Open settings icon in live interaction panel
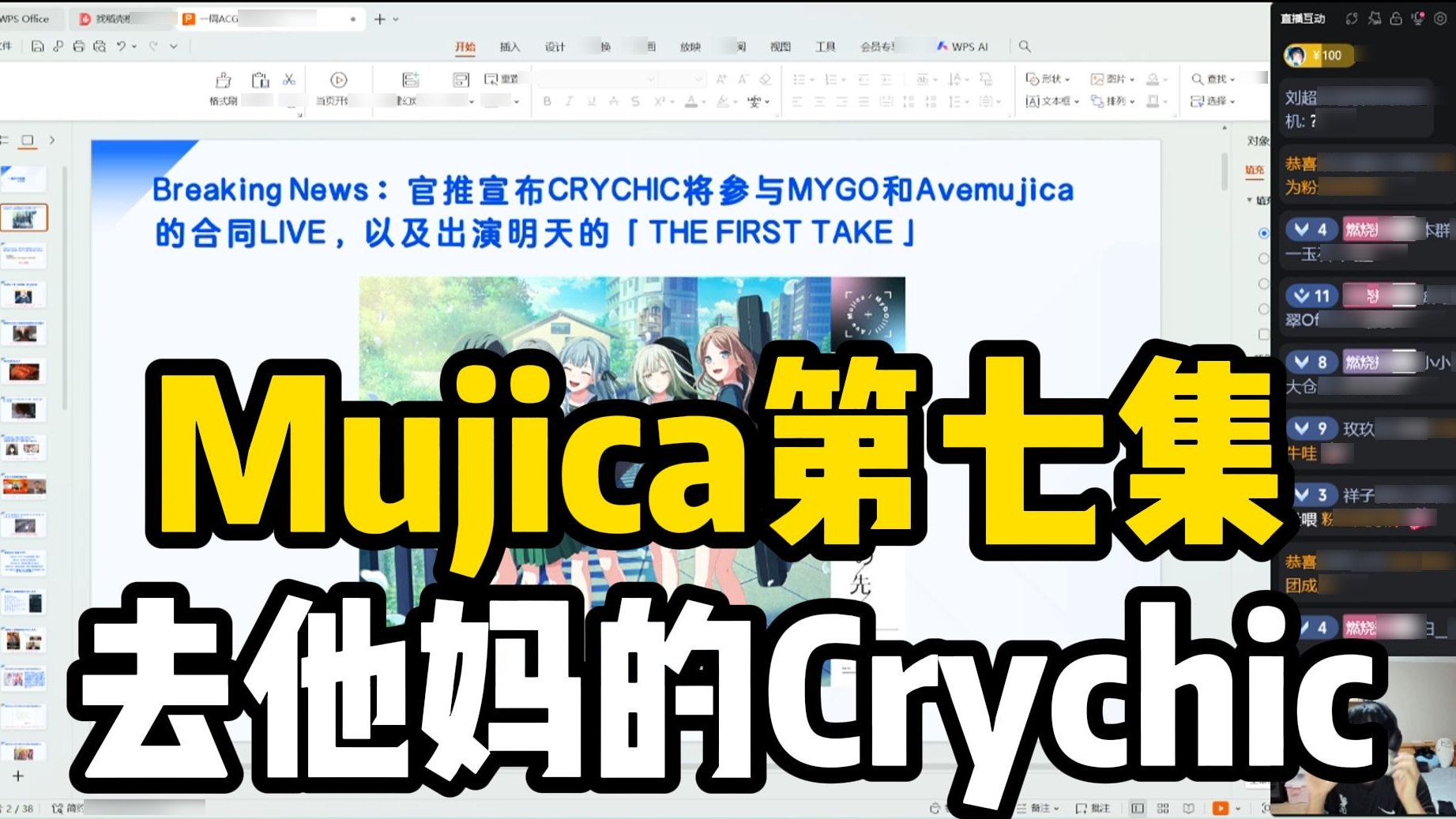 (x=1440, y=18)
